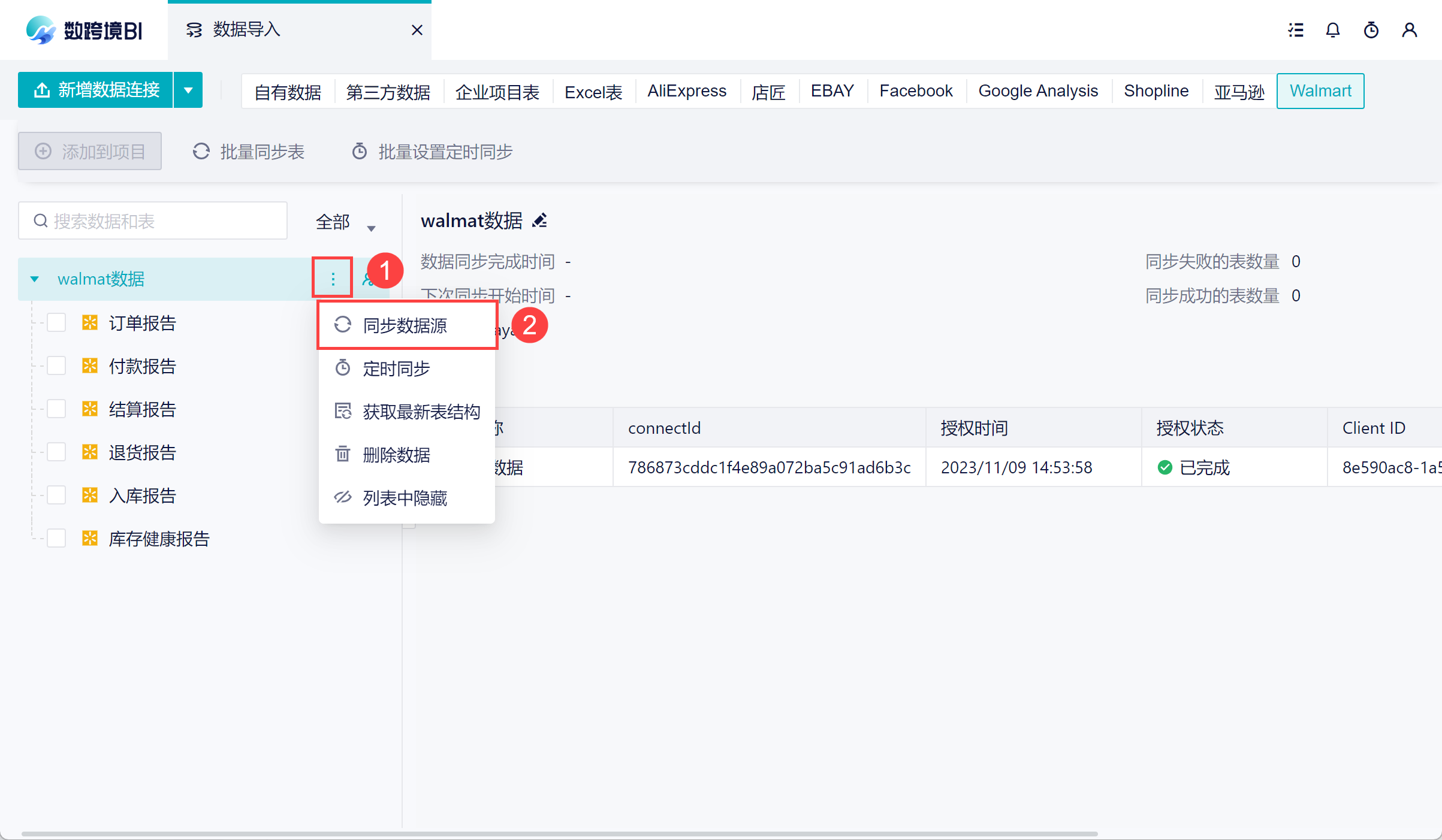Click 批量设置定时同步 clock icon
This screenshot has width=1442, height=840.
tap(360, 152)
